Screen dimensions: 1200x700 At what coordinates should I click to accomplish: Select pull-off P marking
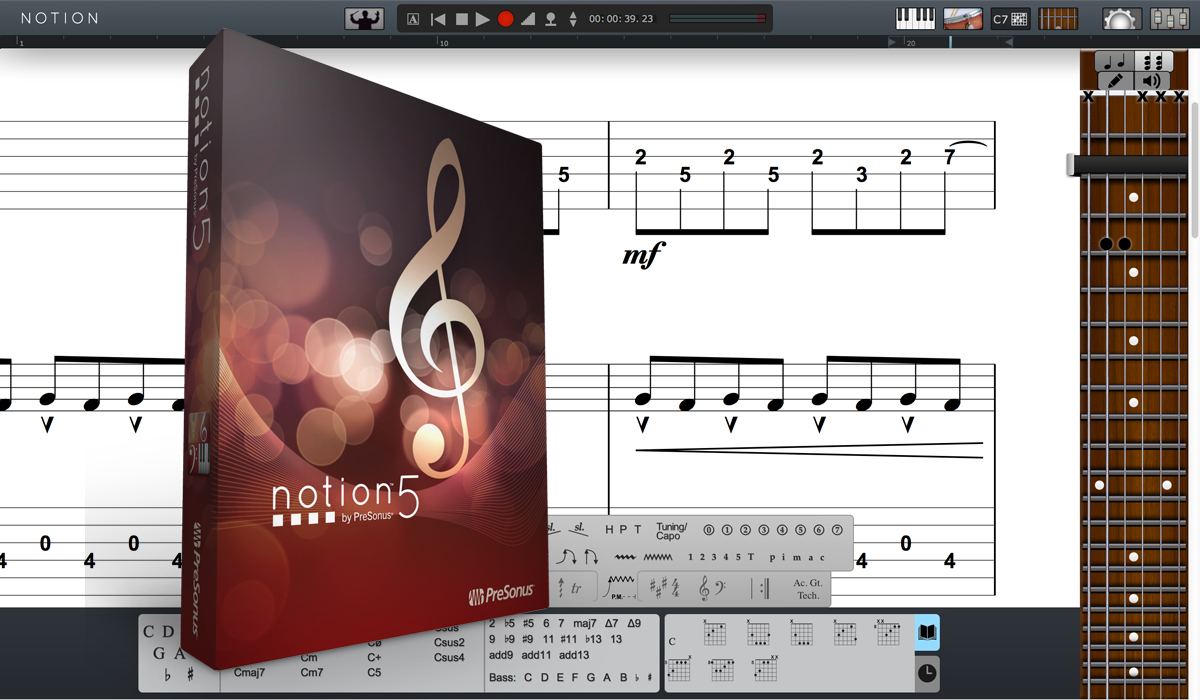pos(623,530)
